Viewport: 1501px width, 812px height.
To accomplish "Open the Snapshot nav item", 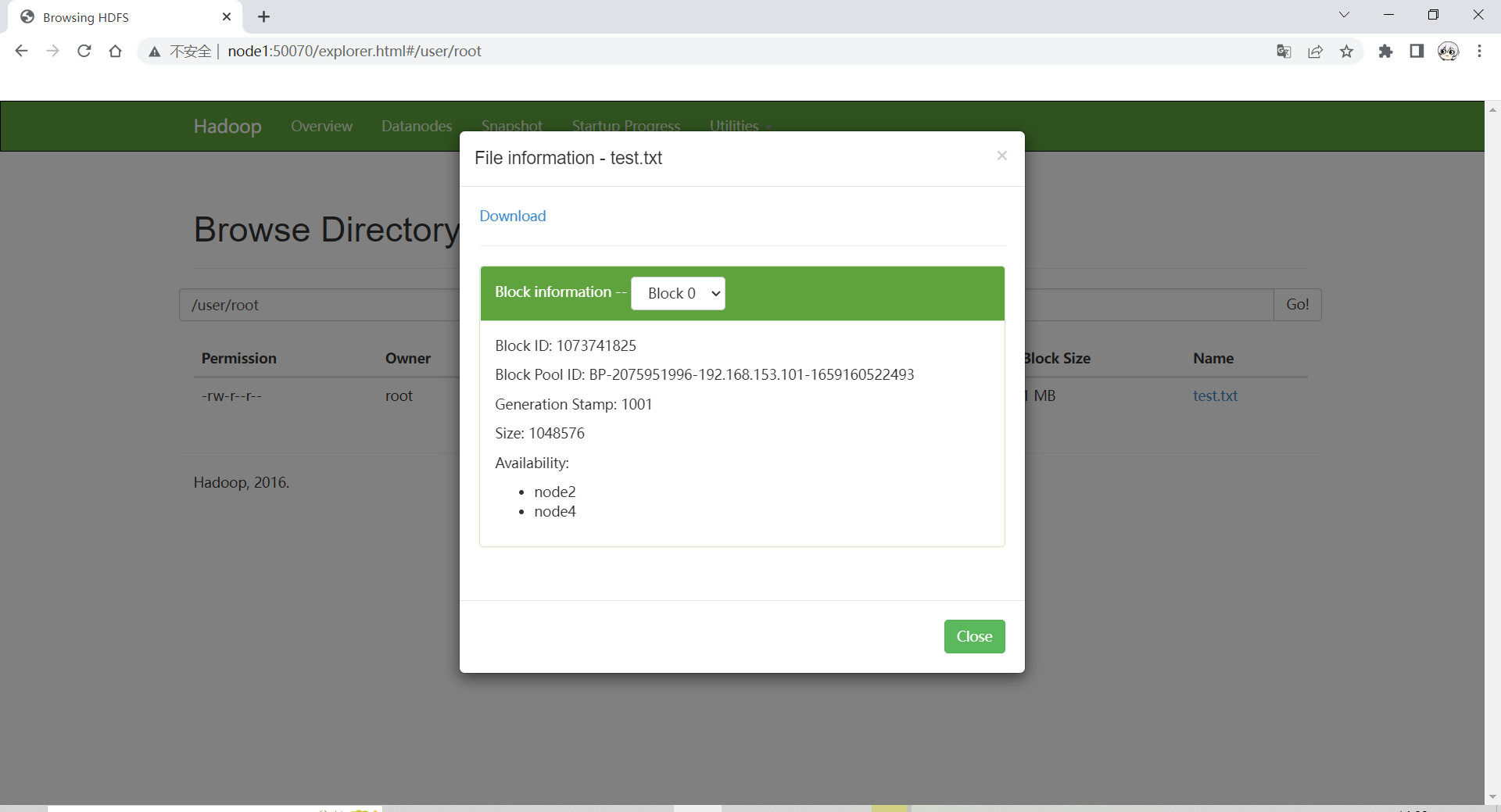I will click(x=512, y=126).
